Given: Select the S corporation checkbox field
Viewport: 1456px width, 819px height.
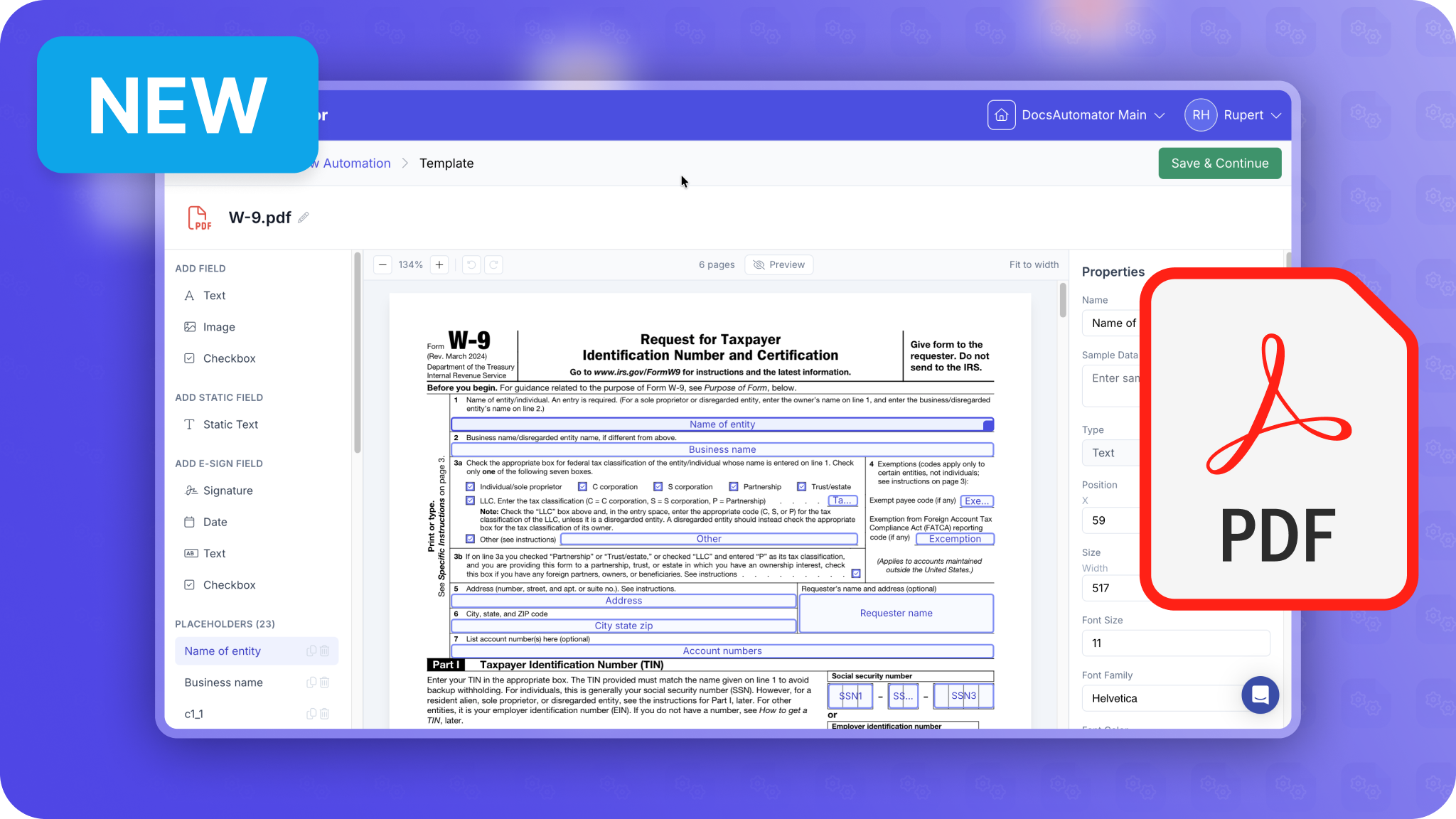Looking at the screenshot, I should [658, 487].
